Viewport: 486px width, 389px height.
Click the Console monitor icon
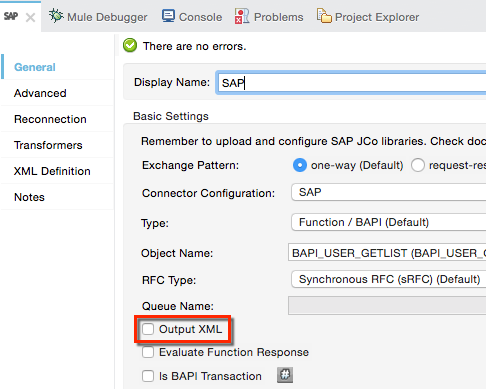click(168, 16)
